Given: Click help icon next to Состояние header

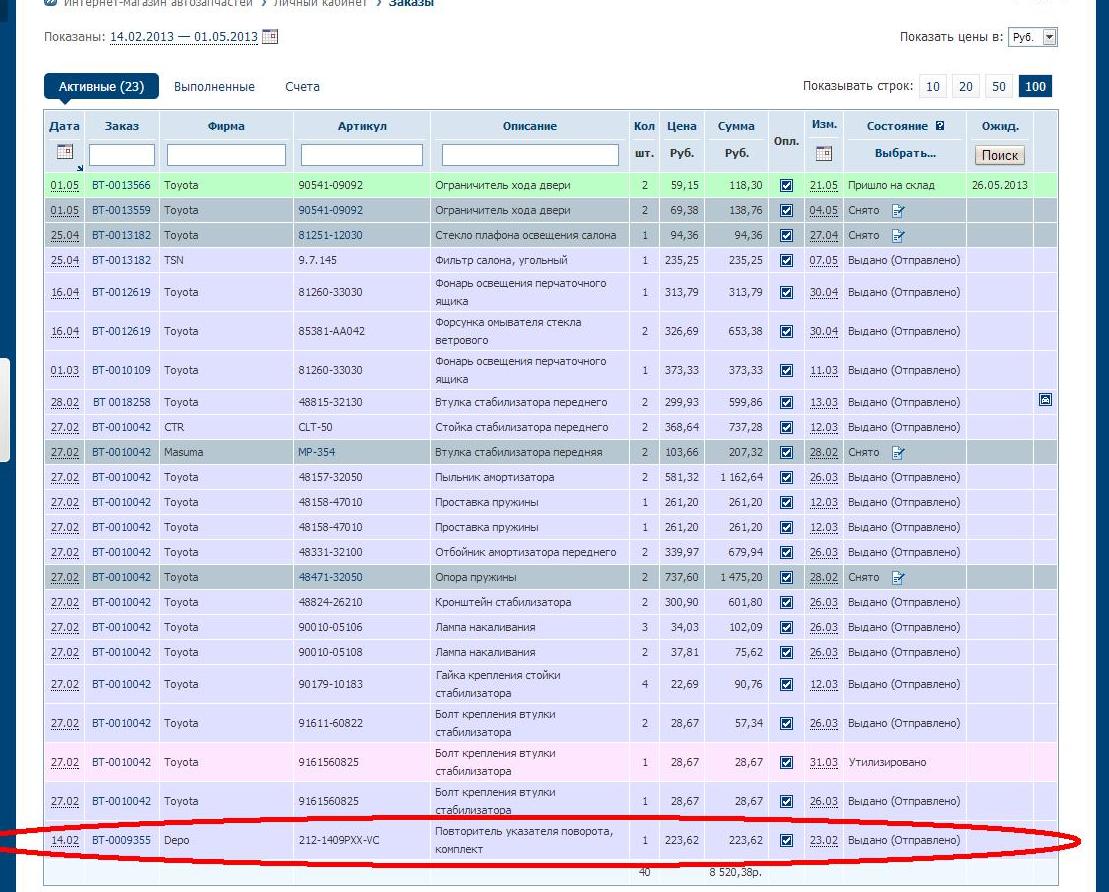Looking at the screenshot, I should (939, 126).
